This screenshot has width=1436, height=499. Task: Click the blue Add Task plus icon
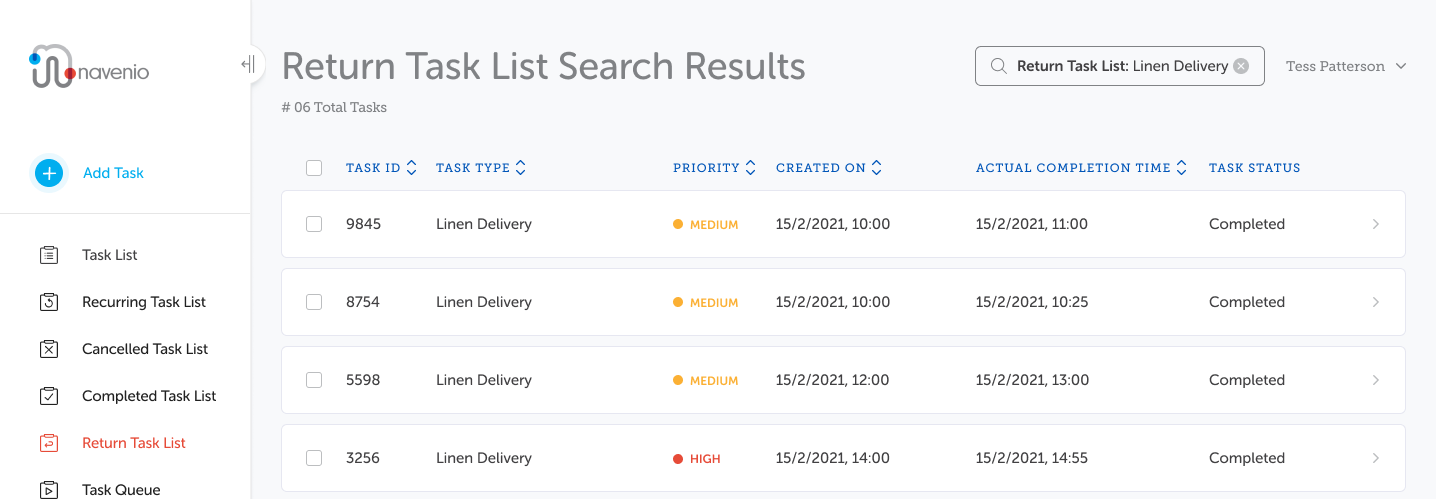(48, 173)
